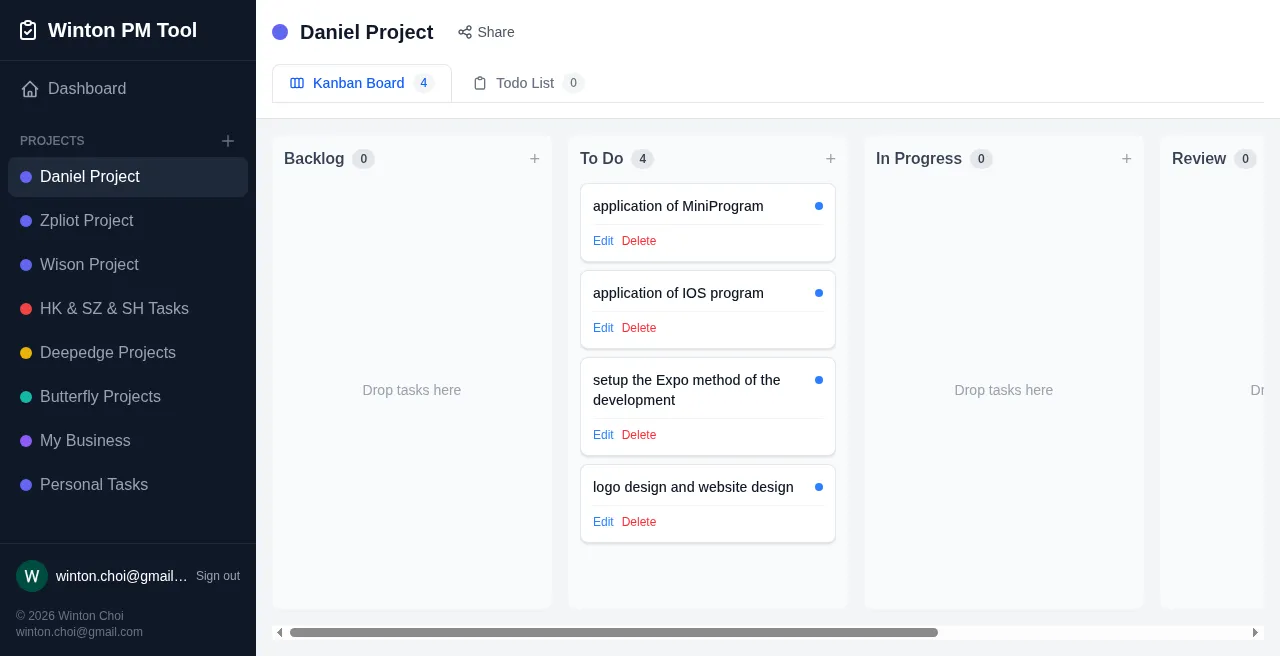Viewport: 1280px width, 656px height.
Task: Click the footer winton.choi@gmail.com email text
Action: click(x=79, y=632)
